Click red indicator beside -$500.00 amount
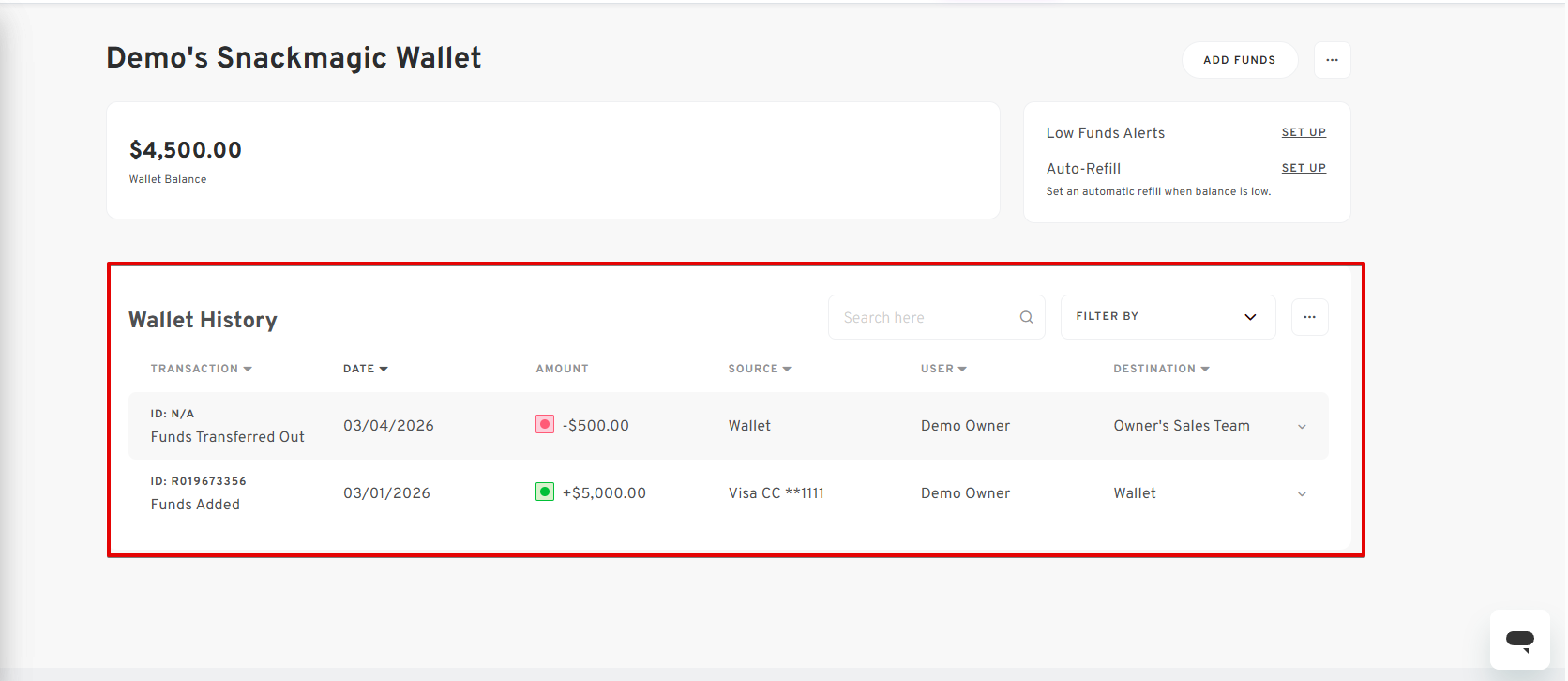 (x=545, y=424)
